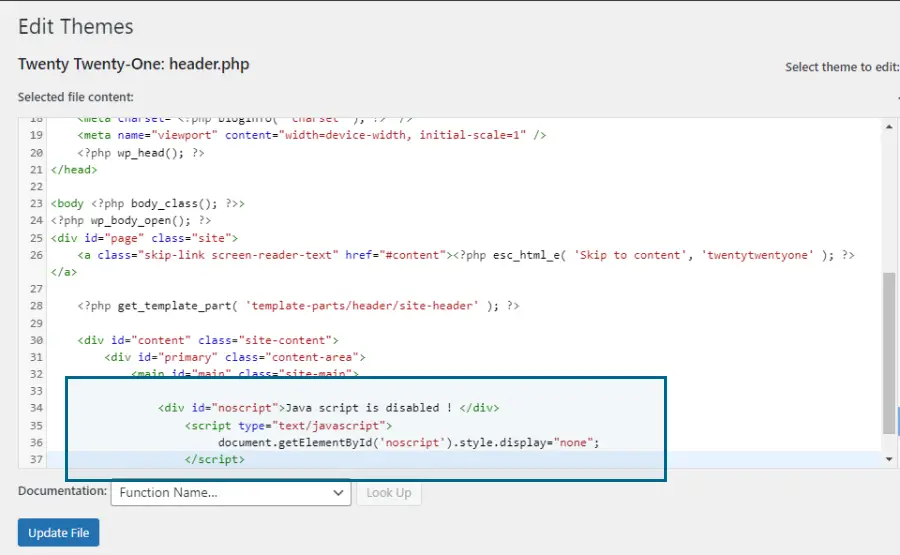Click the Edit Themes heading
This screenshot has height=555, width=900.
[76, 26]
